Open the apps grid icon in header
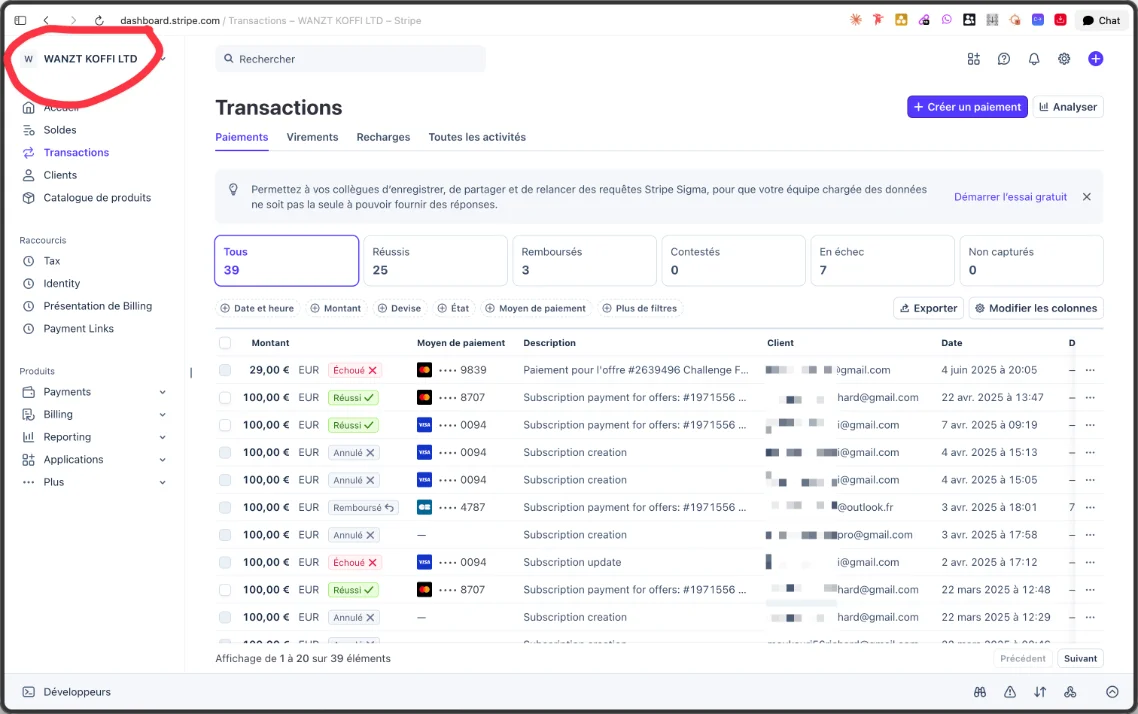Viewport: 1138px width, 714px height. pos(974,59)
